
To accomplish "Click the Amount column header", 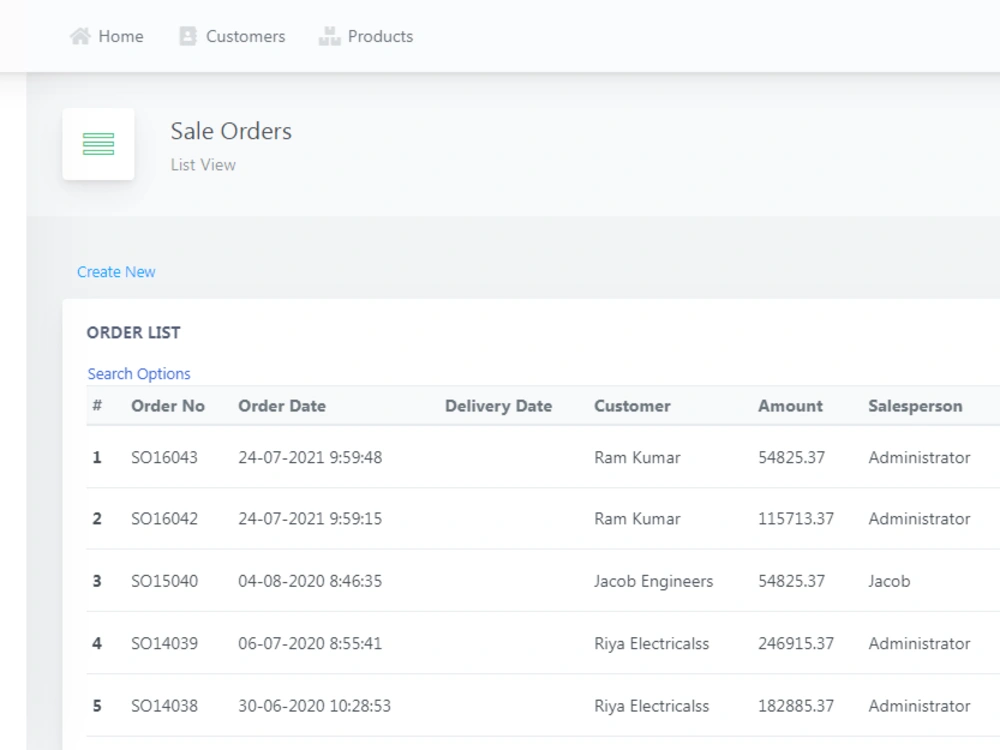I will [x=790, y=406].
